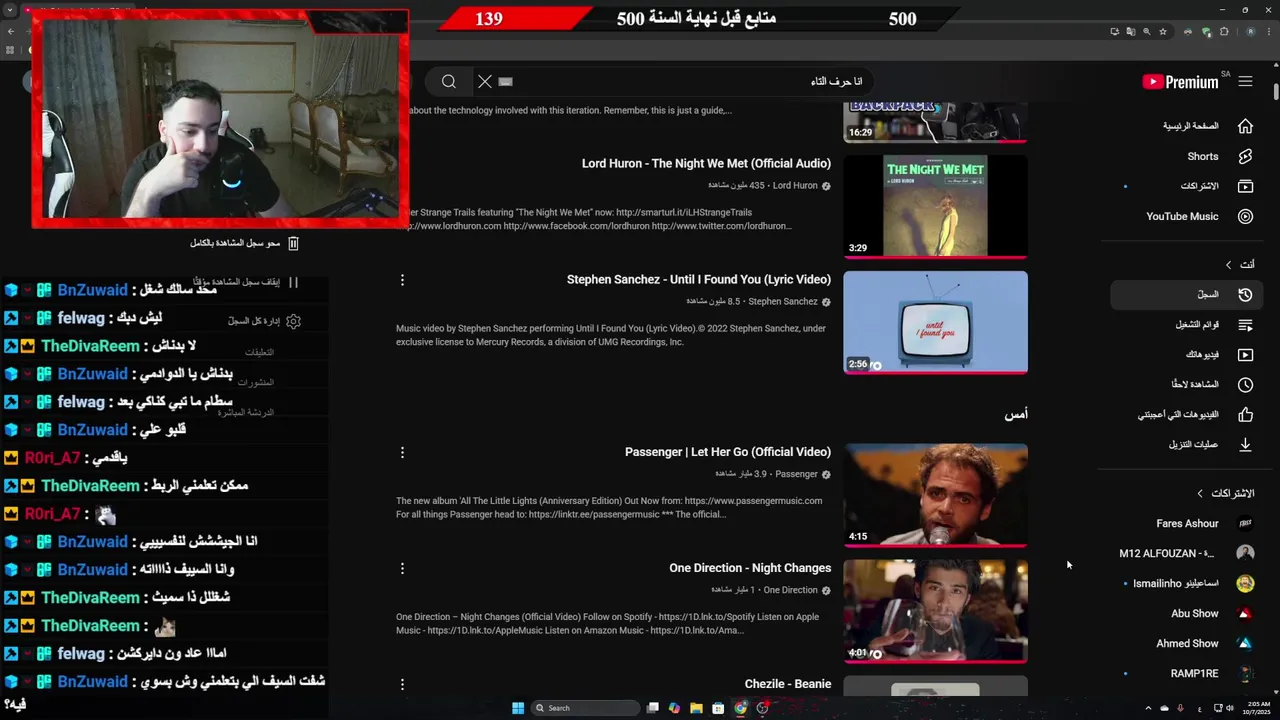This screenshot has height=720, width=1280.
Task: Clear the search field with the X icon
Action: (x=485, y=82)
